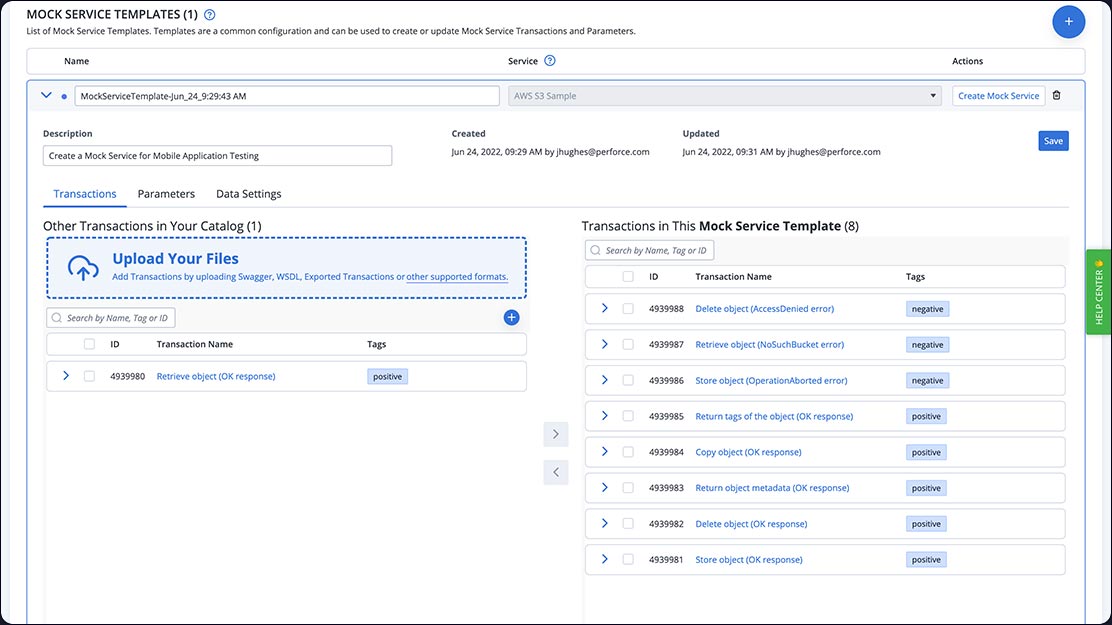Select all catalog transactions header checkbox
The image size is (1112, 625).
pos(89,344)
